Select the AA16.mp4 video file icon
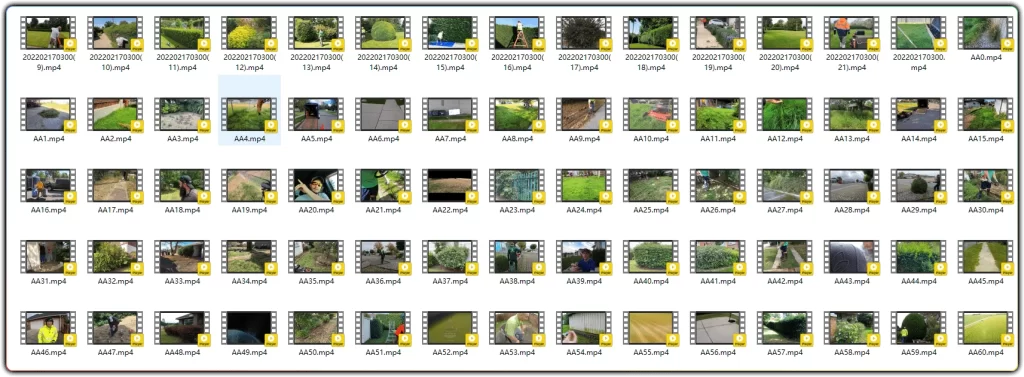The image size is (1024, 377). (x=48, y=186)
